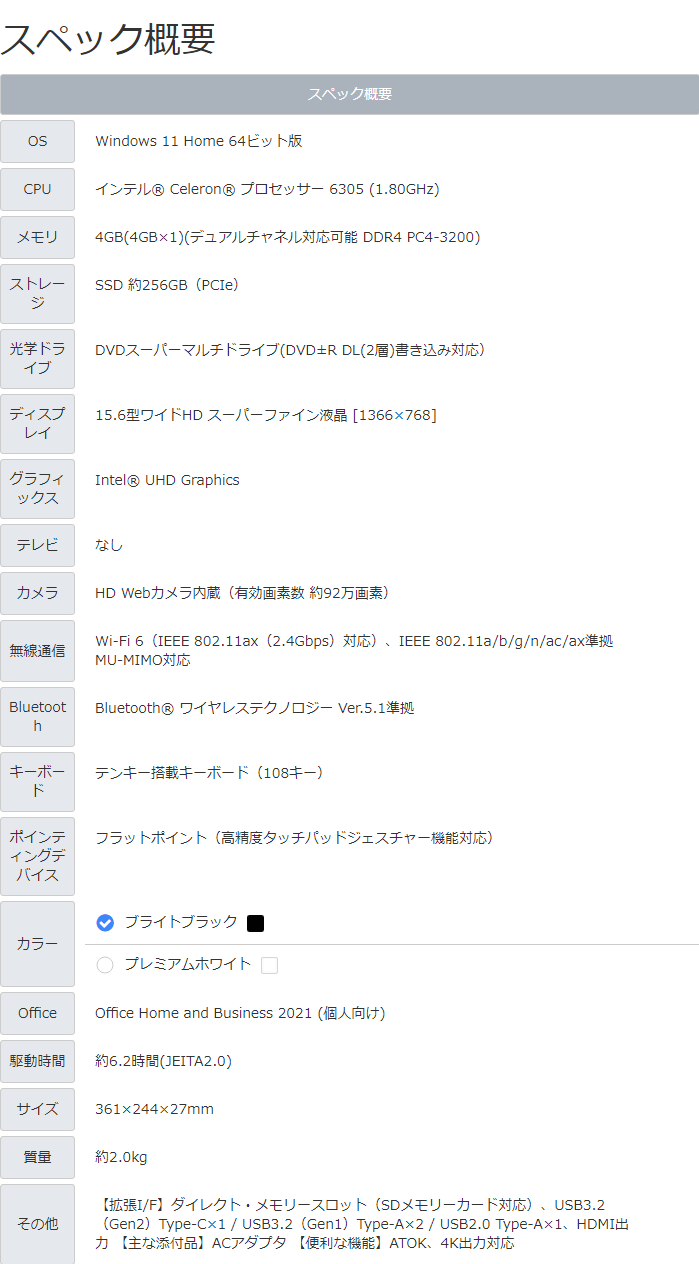Click the Office label cell
Image resolution: width=699 pixels, height=1264 pixels.
pyautogui.click(x=37, y=1013)
